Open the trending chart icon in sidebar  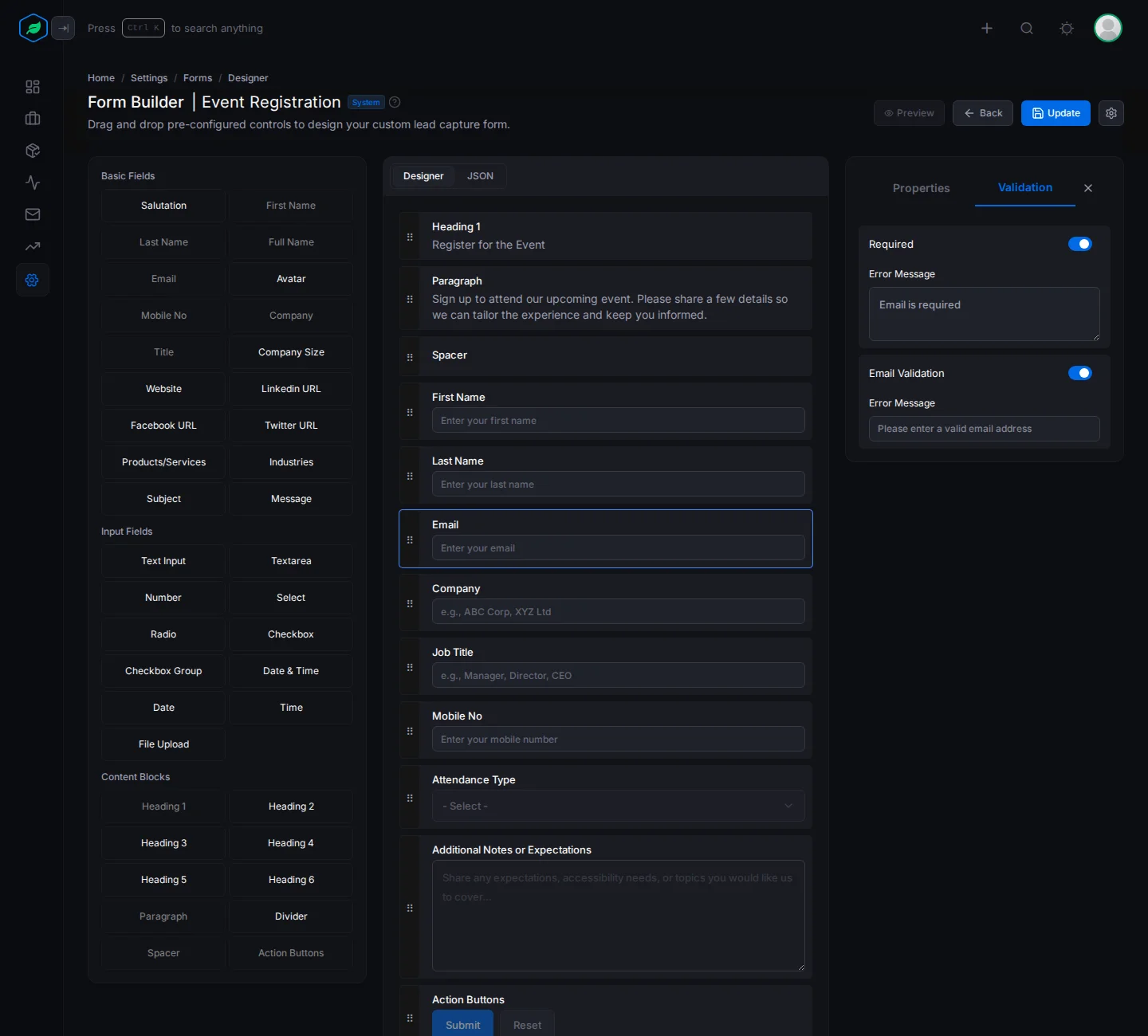[33, 246]
